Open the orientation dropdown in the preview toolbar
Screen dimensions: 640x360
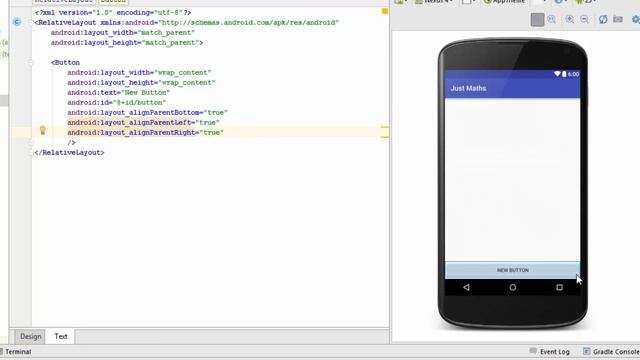coord(469,2)
